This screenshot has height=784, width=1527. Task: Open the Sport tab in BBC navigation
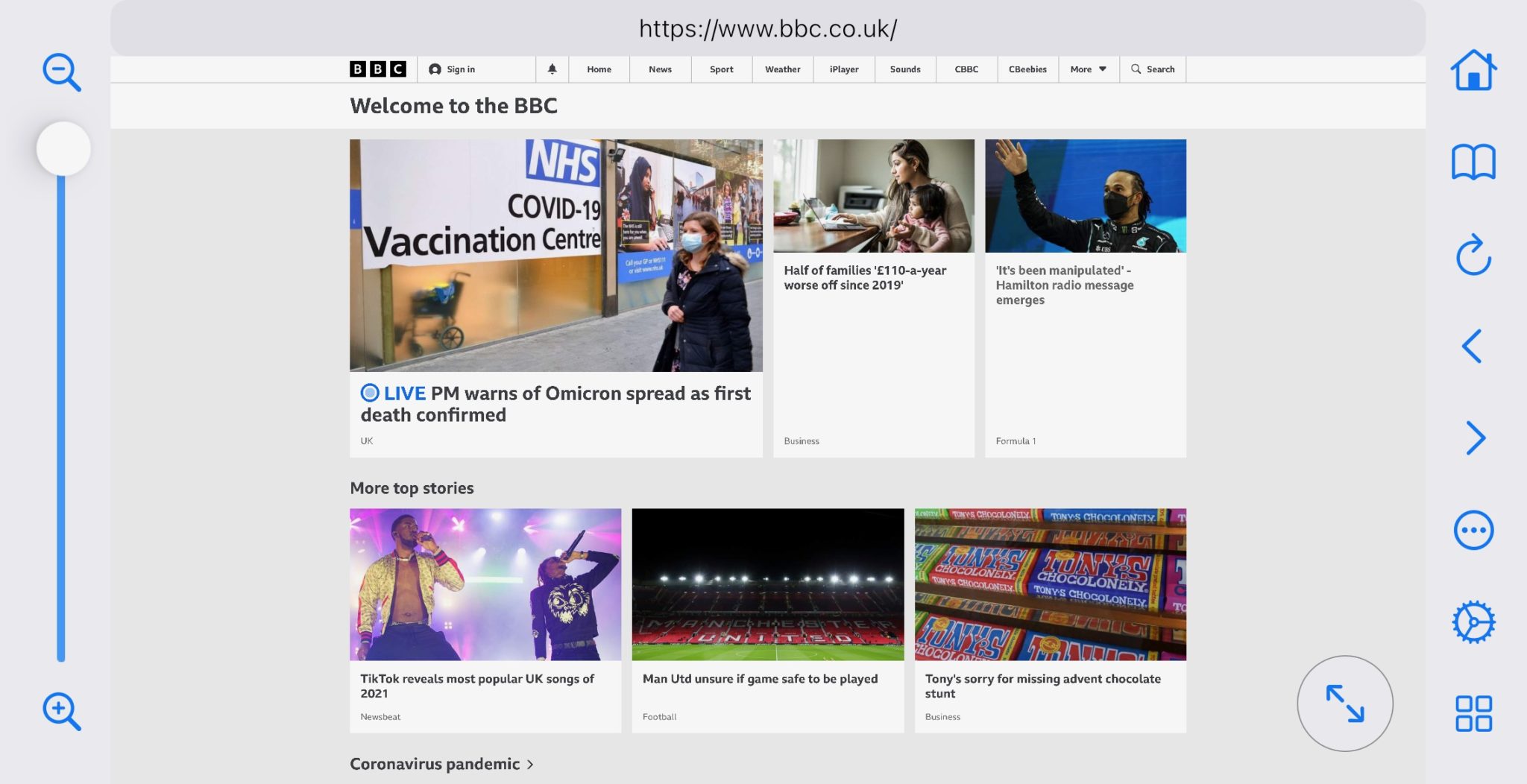pyautogui.click(x=721, y=69)
